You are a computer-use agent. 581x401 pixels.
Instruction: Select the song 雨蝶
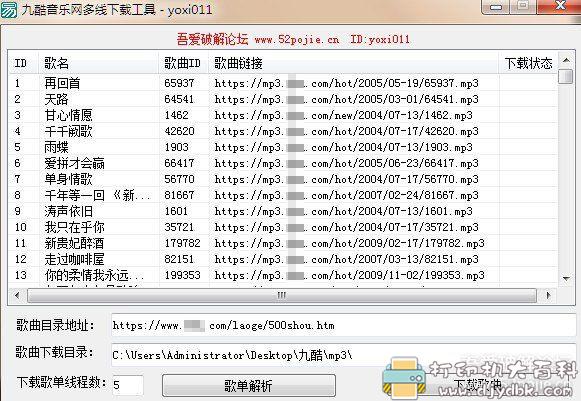click(x=56, y=147)
